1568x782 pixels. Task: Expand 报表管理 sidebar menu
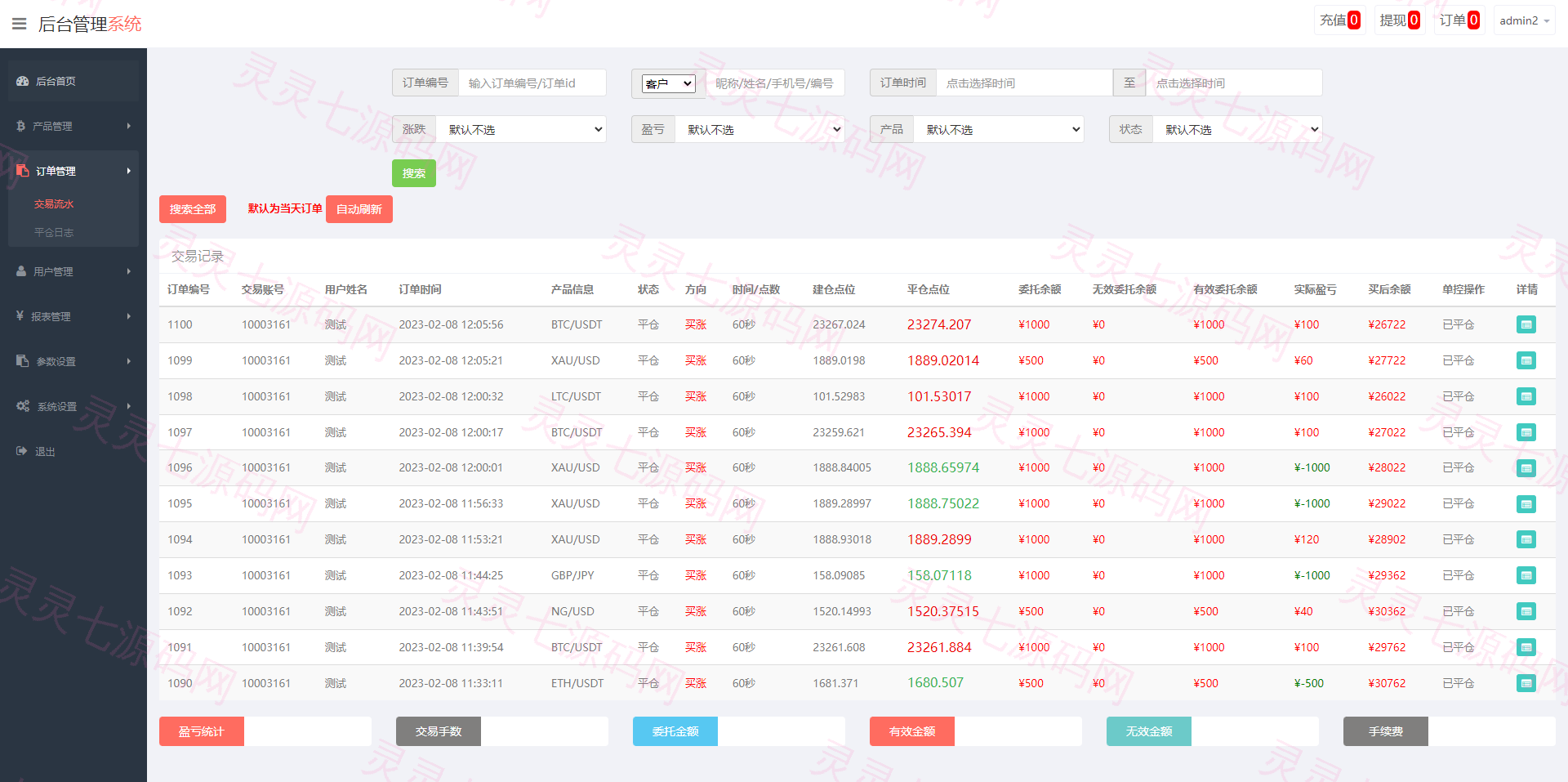(73, 316)
